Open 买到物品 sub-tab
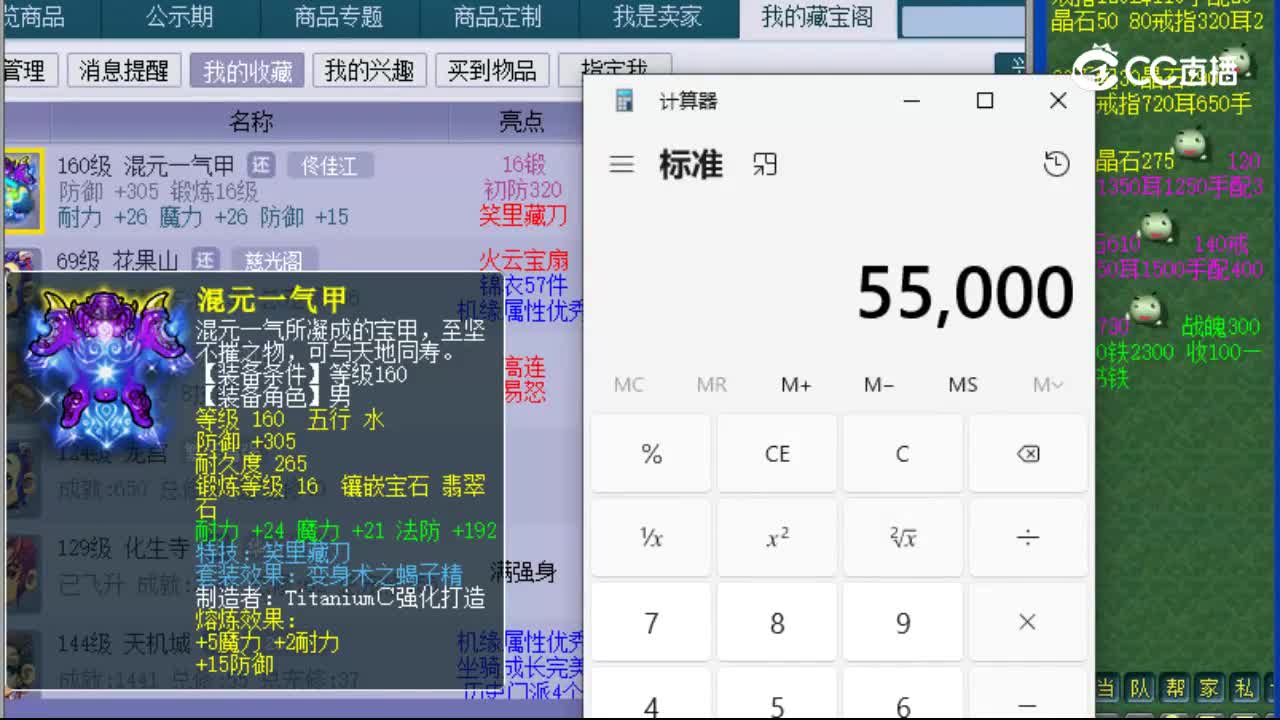This screenshot has height=720, width=1280. tap(492, 70)
